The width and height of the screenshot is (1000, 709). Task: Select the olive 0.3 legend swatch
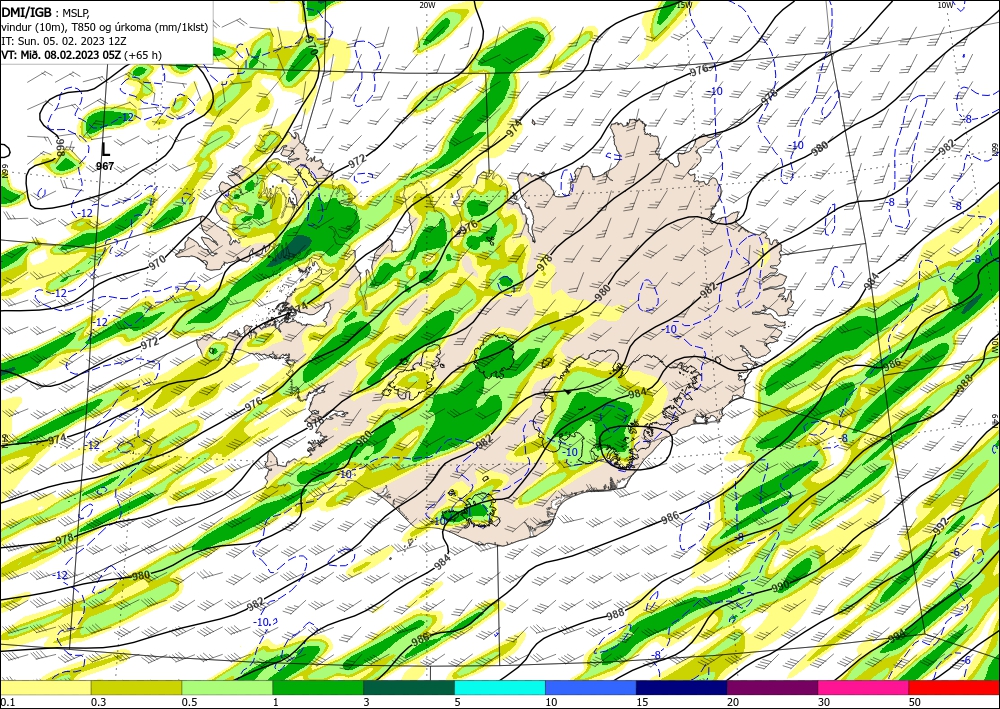coord(136,688)
